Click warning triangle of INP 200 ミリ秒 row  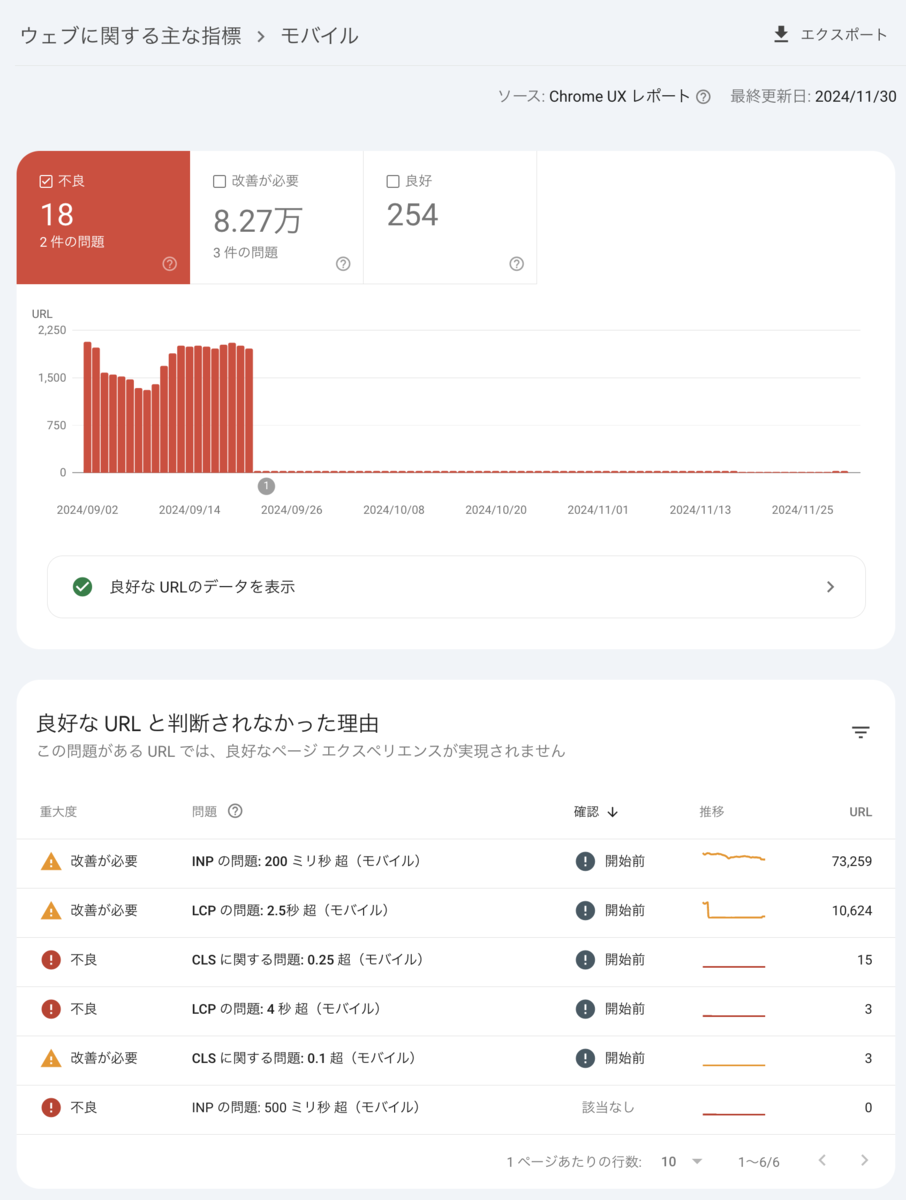[51, 861]
